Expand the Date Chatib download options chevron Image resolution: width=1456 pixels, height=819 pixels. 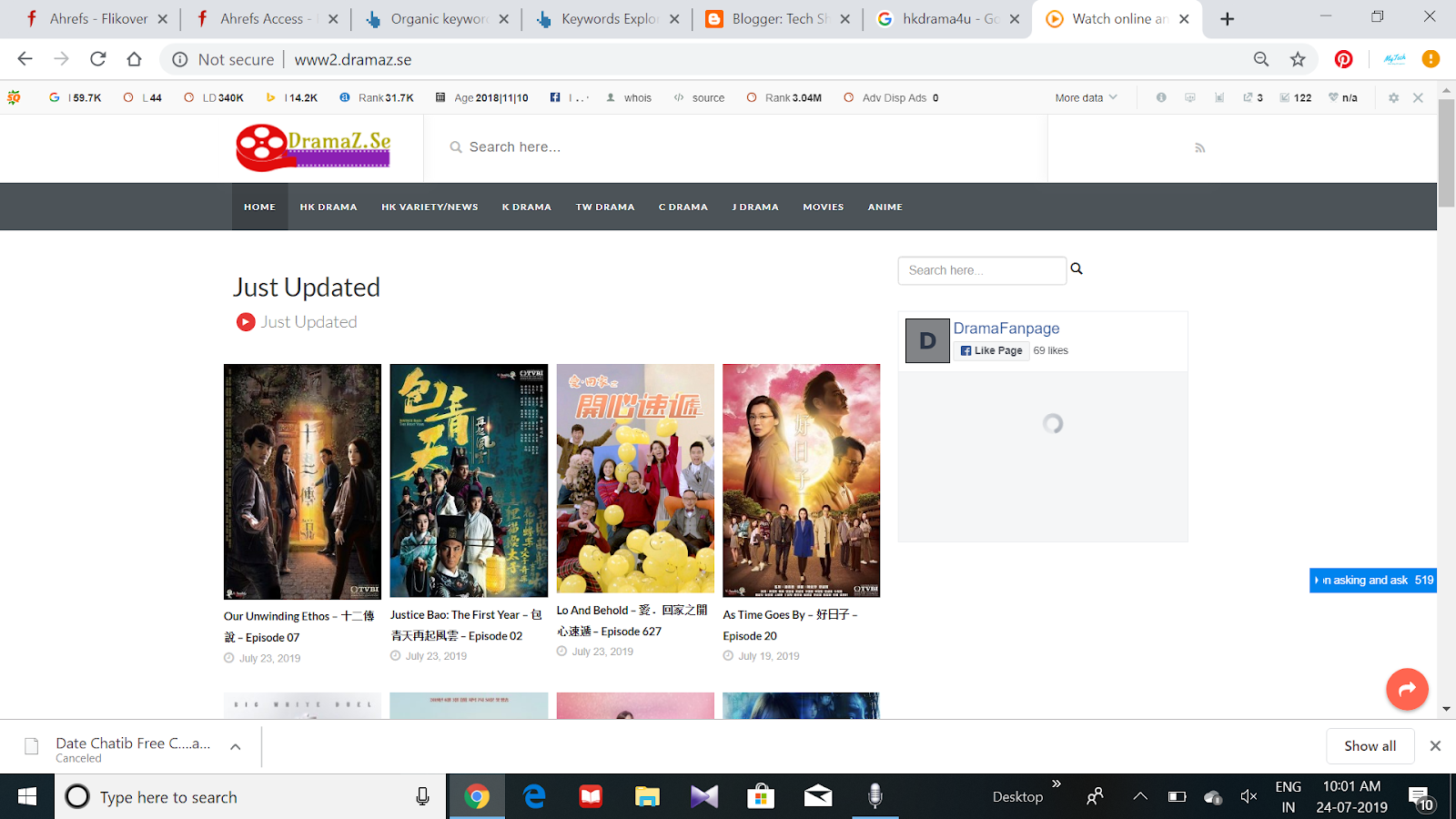pyautogui.click(x=235, y=746)
